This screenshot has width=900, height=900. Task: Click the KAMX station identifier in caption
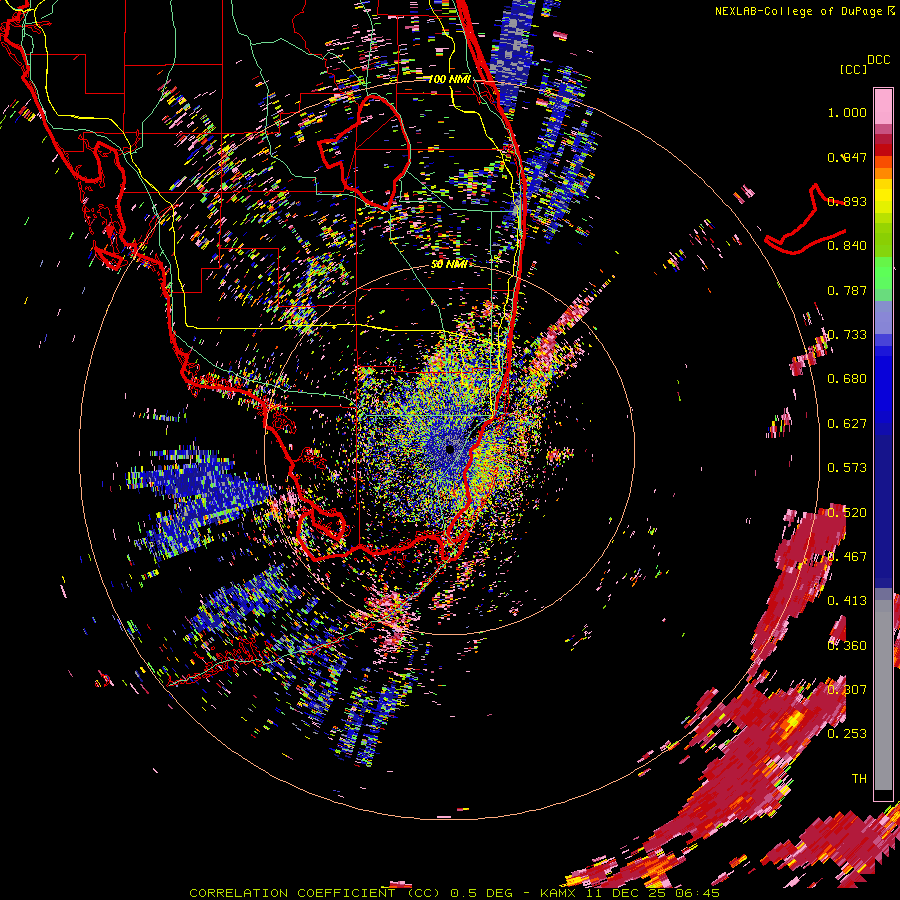[x=557, y=893]
